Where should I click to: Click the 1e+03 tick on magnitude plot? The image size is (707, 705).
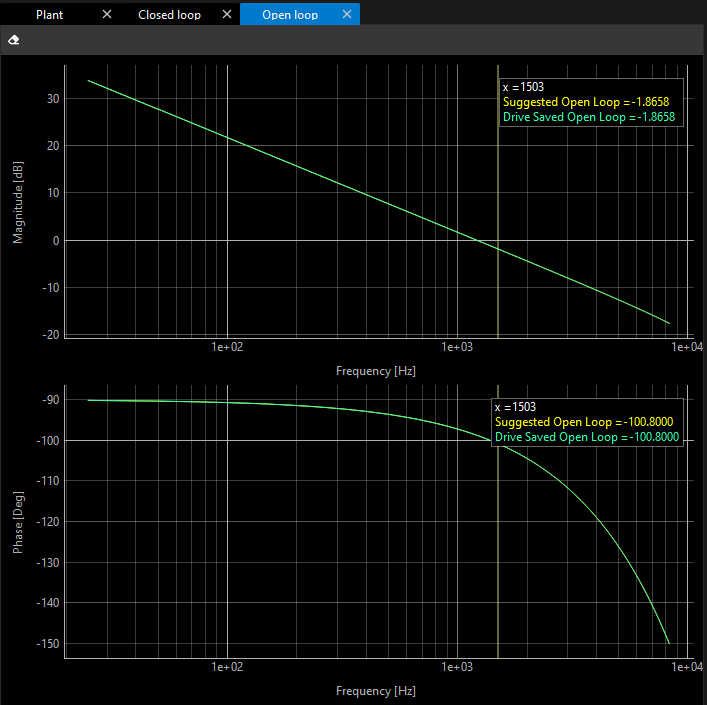[x=456, y=348]
